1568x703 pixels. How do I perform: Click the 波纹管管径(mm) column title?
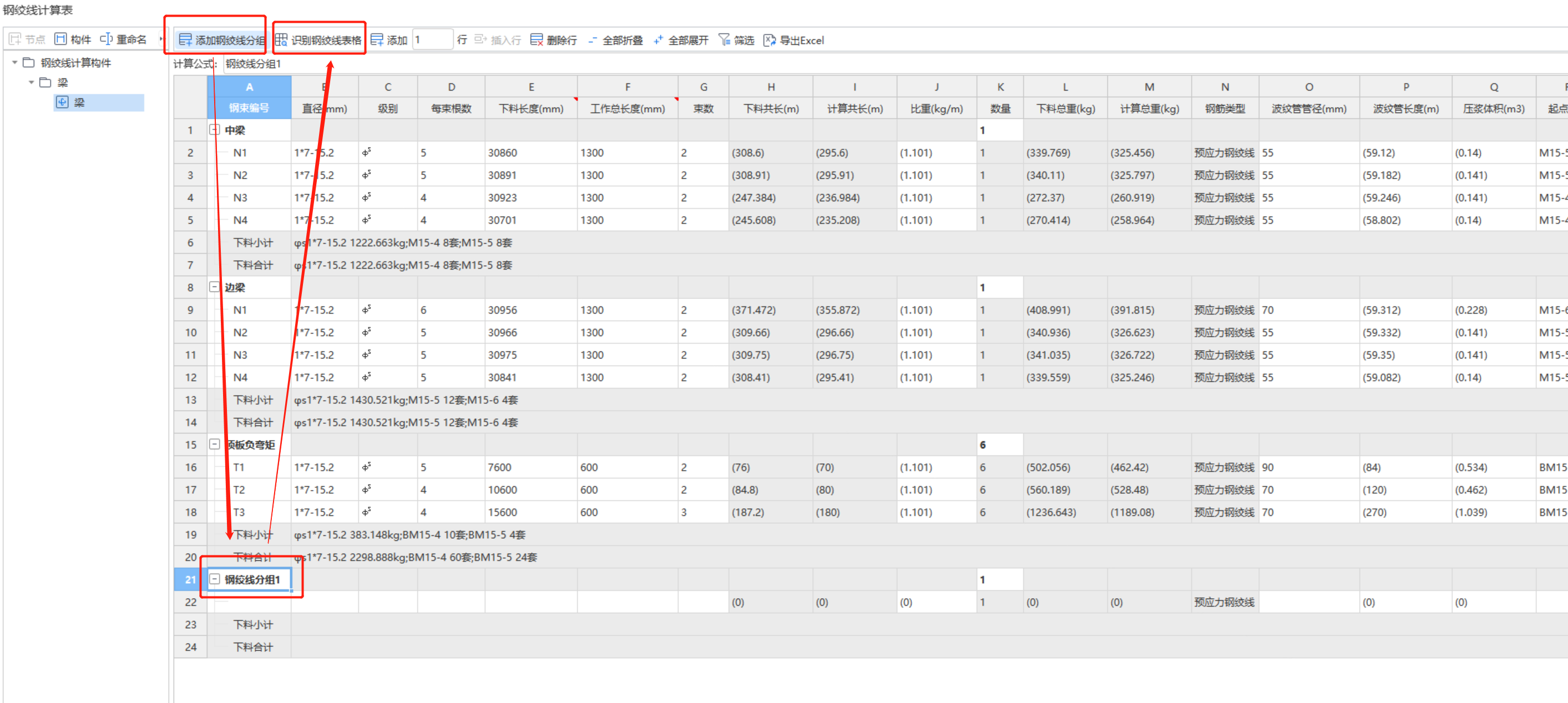pos(1309,108)
